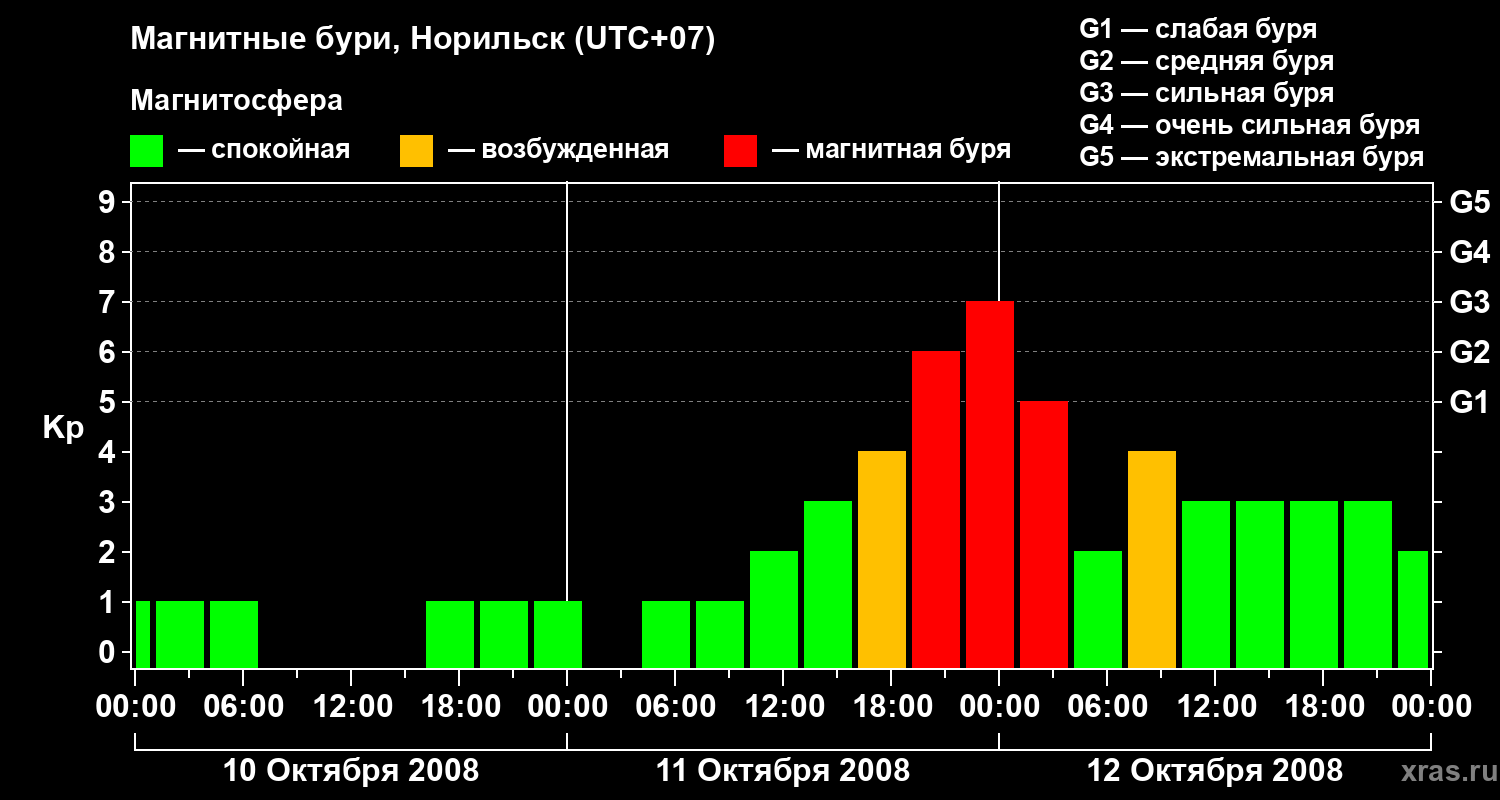Click the '3' value on the Kp axis

[x=109, y=502]
